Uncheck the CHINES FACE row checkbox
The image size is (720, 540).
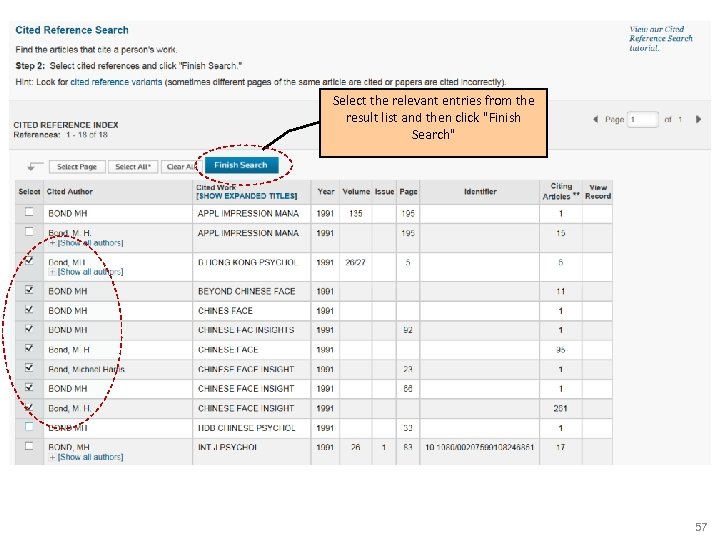point(29,309)
